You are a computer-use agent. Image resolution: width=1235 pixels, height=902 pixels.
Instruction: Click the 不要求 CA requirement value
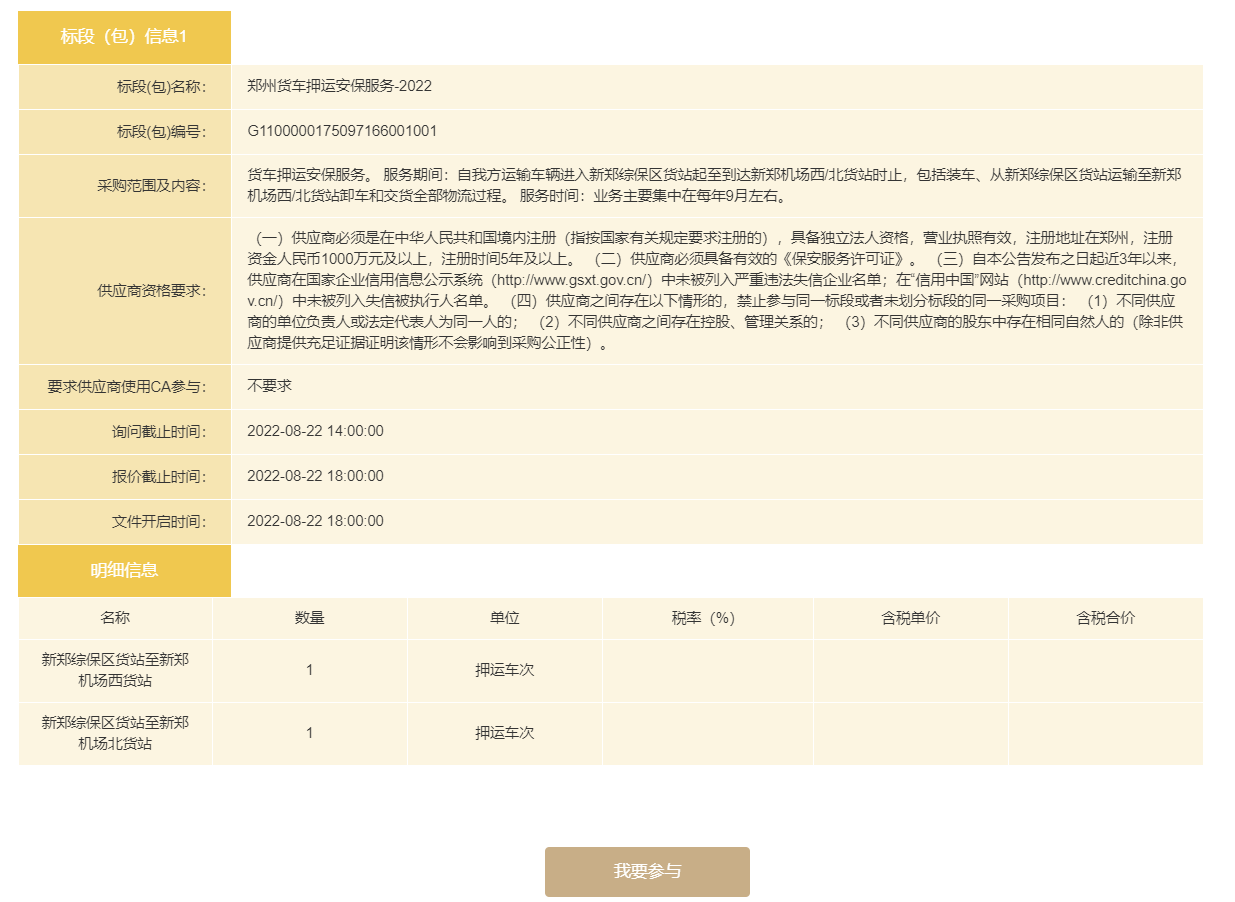(269, 385)
